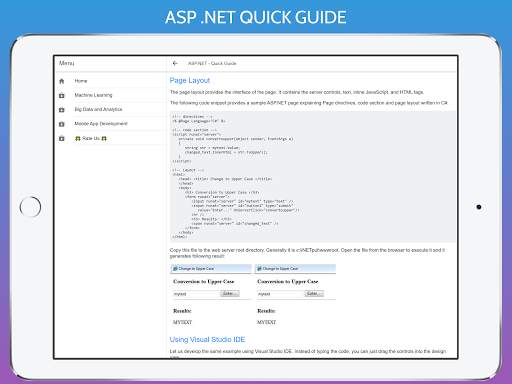The image size is (512, 384).
Task: Click the briefcase icon beside Machine Learning
Action: (x=62, y=95)
